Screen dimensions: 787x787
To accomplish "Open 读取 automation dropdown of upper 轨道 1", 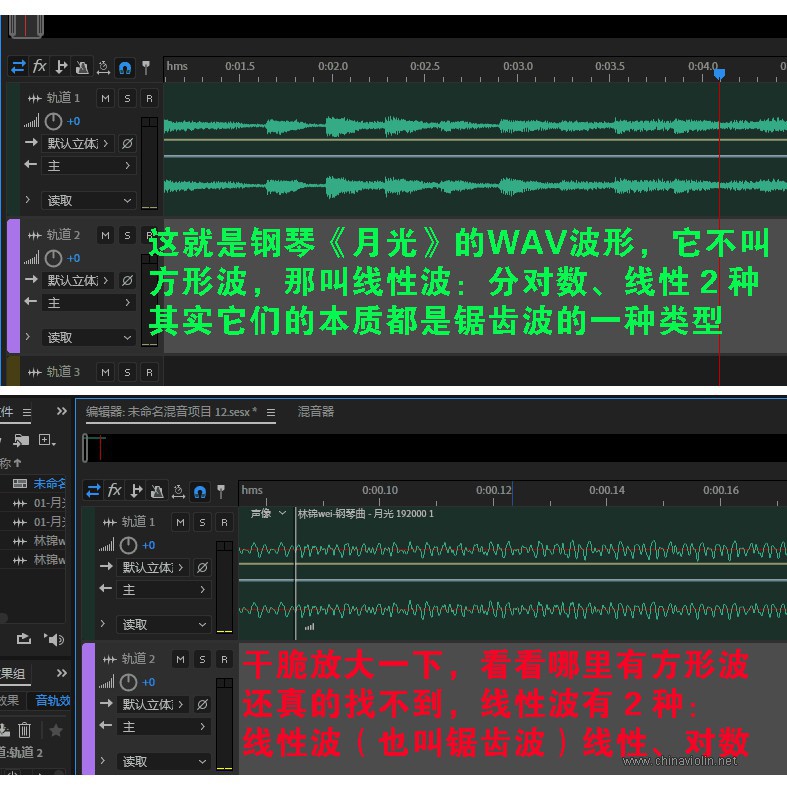I will (88, 201).
